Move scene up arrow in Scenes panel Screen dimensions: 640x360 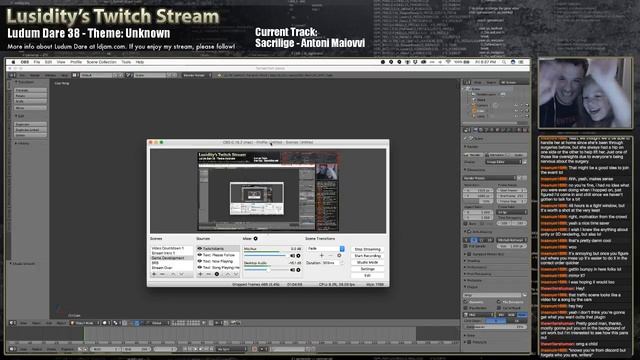173,274
